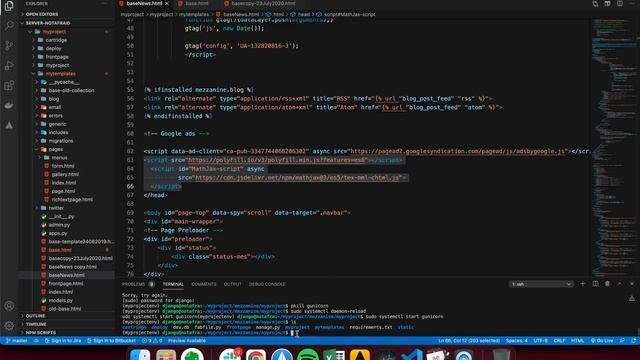The height and width of the screenshot is (360, 640).
Task: Click the master branch indicator
Action: (17, 340)
